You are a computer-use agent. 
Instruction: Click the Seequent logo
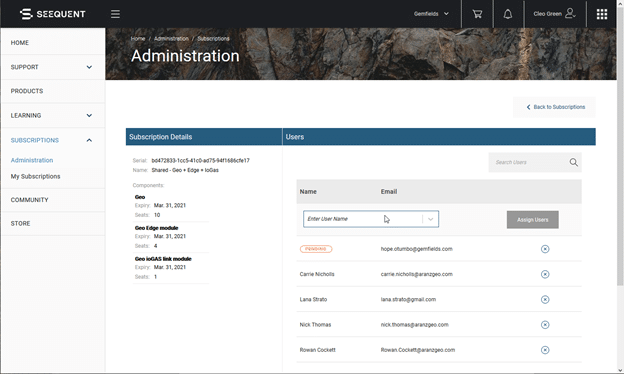click(x=53, y=14)
